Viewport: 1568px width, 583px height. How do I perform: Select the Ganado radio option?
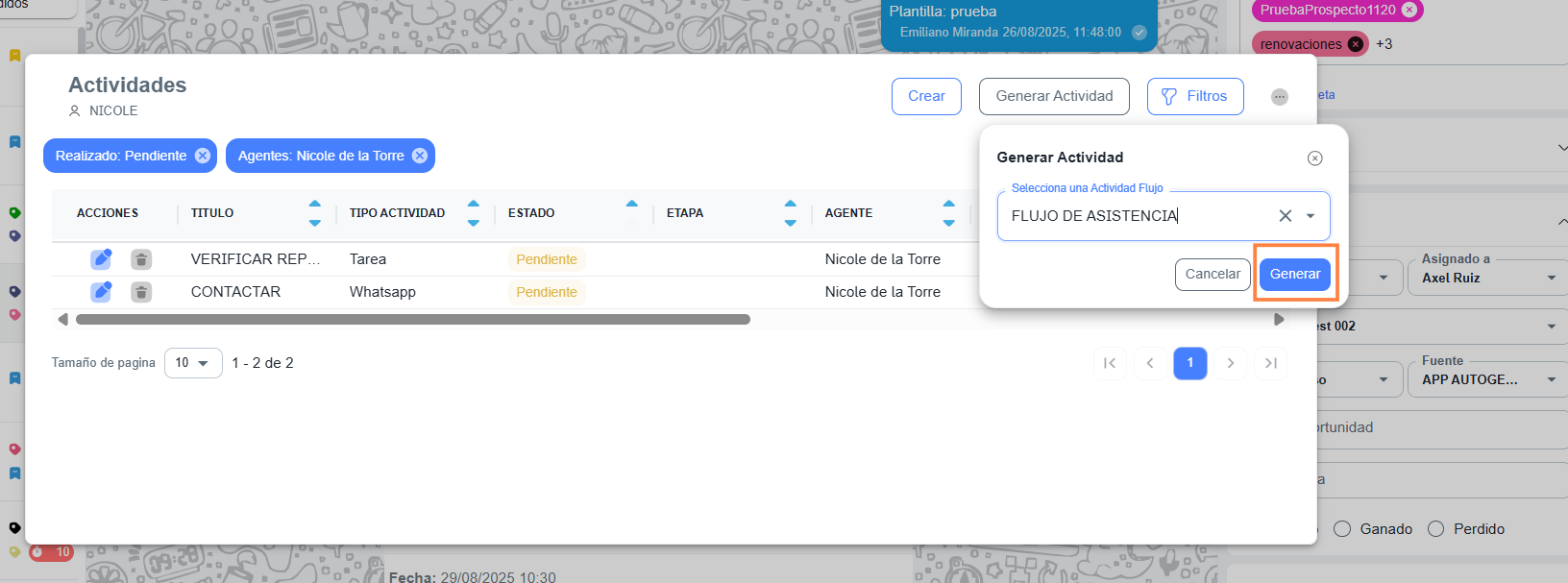click(1342, 529)
